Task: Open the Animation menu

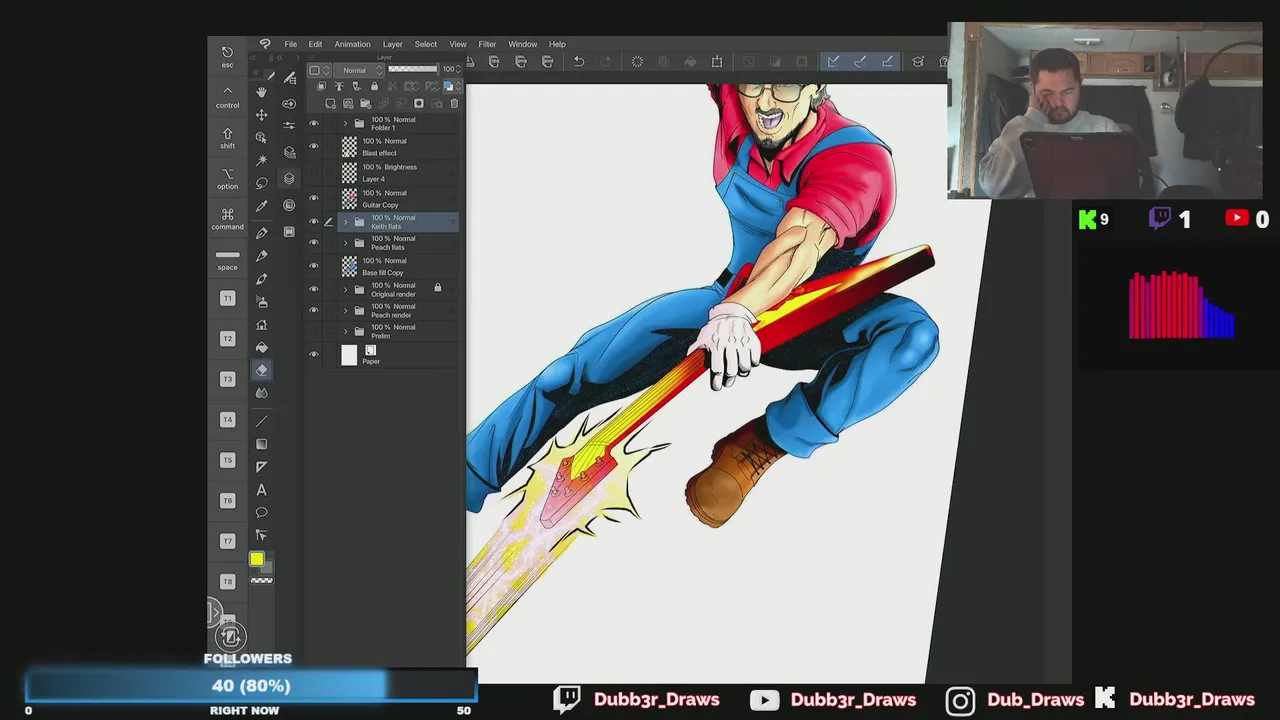Action: 352,44
